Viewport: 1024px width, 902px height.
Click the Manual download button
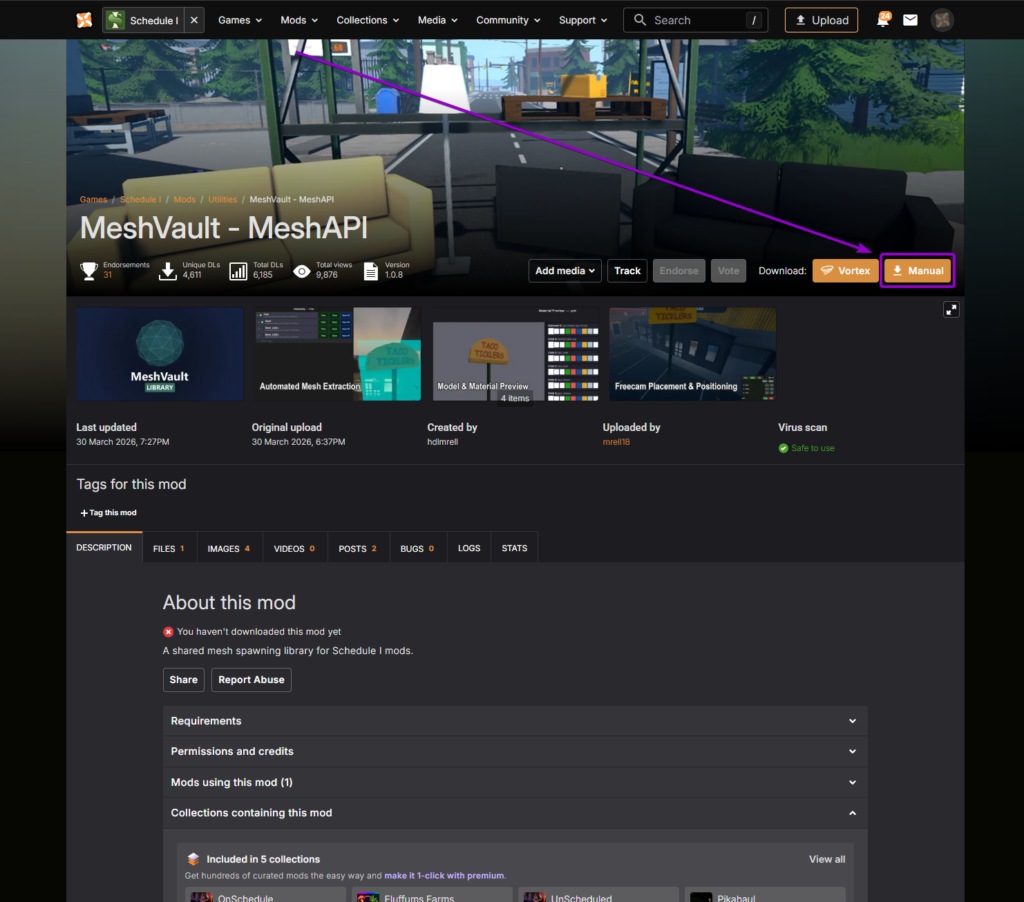point(918,270)
